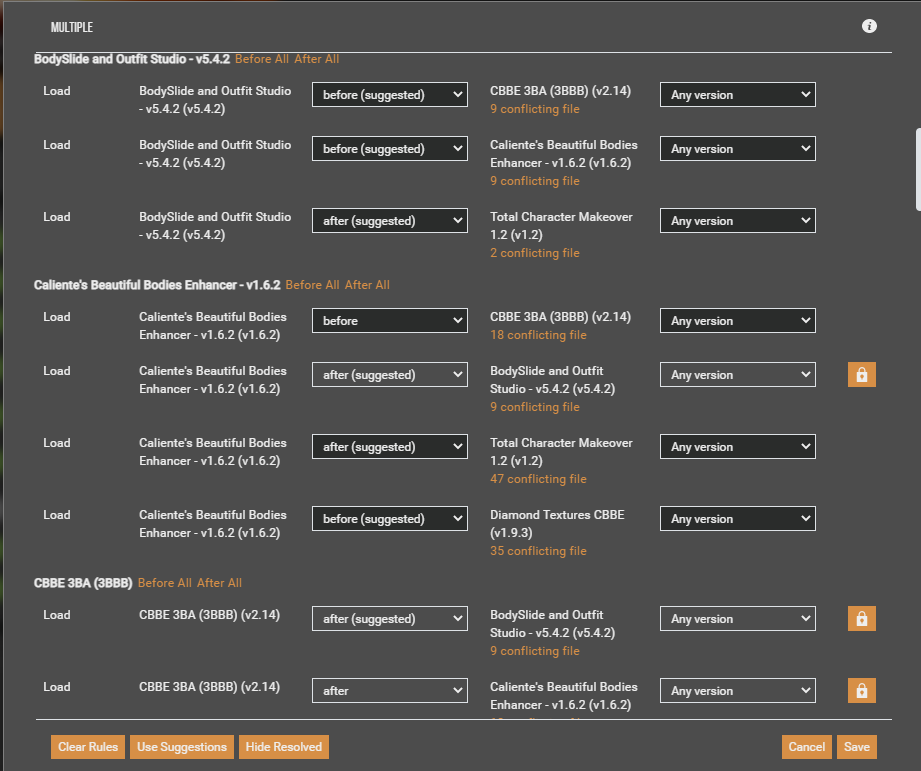Cancel the rules dialog
The image size is (921, 771).
[x=806, y=747]
